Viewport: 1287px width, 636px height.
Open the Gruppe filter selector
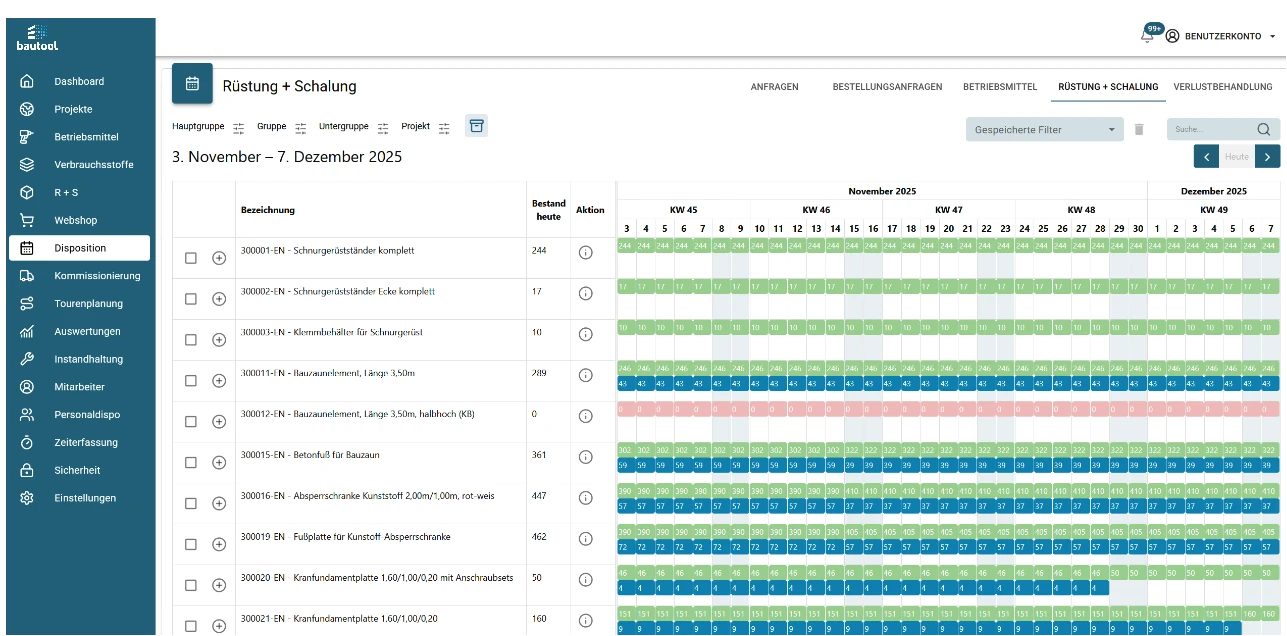[301, 128]
